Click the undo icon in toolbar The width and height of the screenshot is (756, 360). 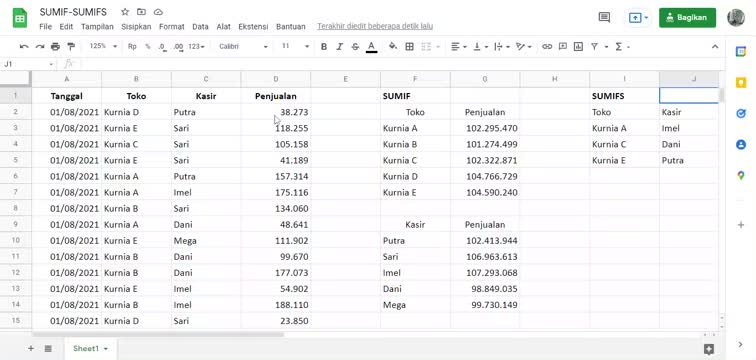coord(24,46)
